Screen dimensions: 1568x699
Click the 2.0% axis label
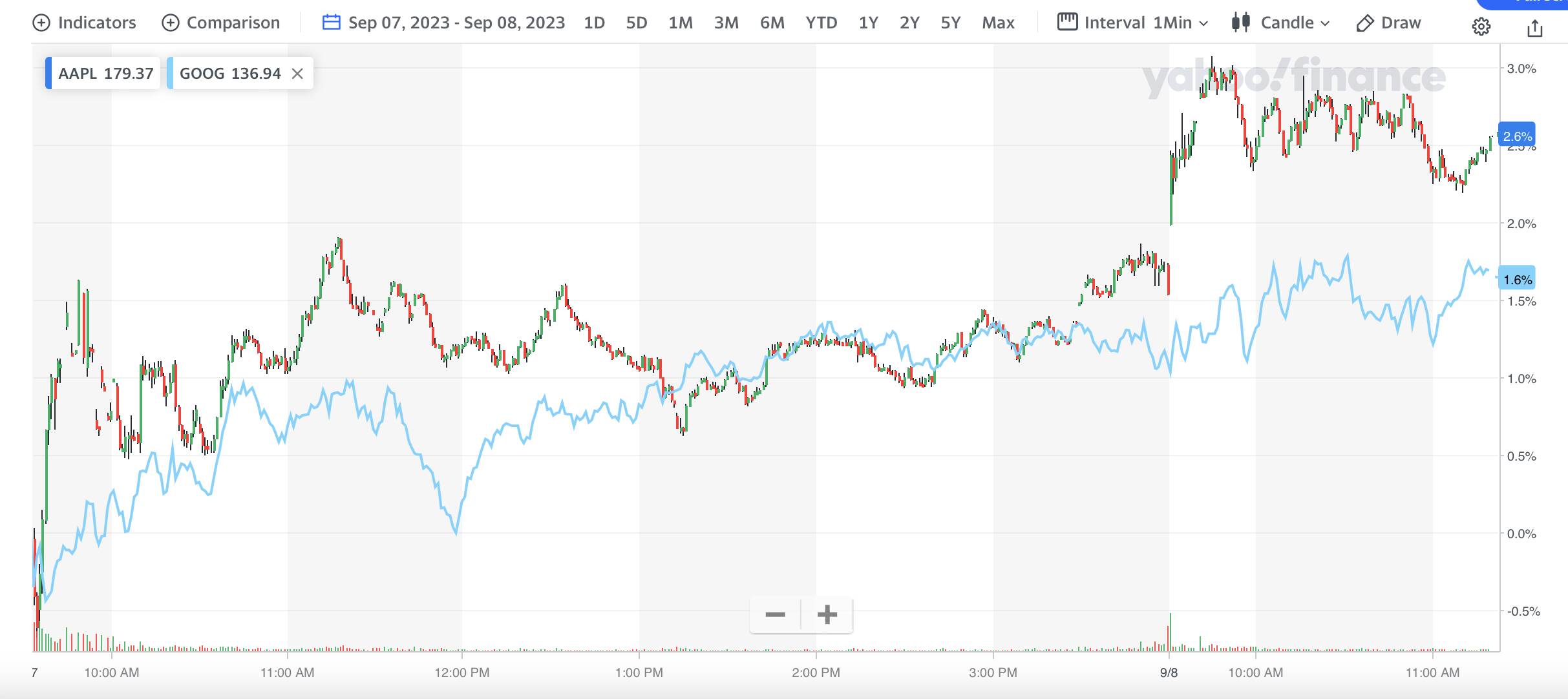click(1521, 224)
